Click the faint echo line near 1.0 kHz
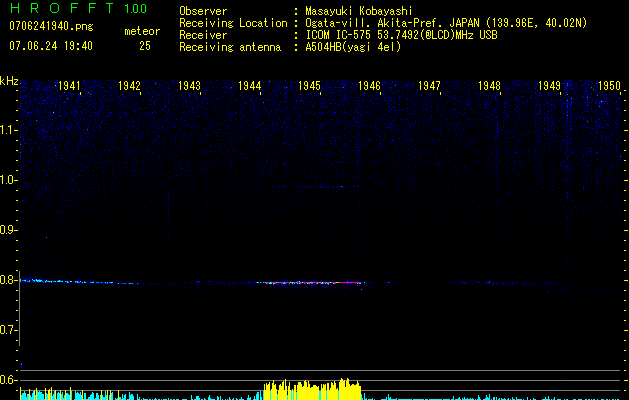Screen dimensions: 629x400 [x=315, y=187]
